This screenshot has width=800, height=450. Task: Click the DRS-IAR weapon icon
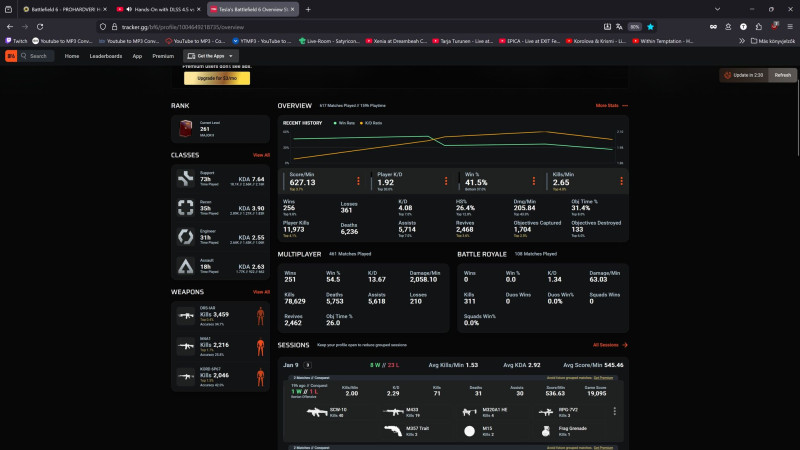[186, 316]
